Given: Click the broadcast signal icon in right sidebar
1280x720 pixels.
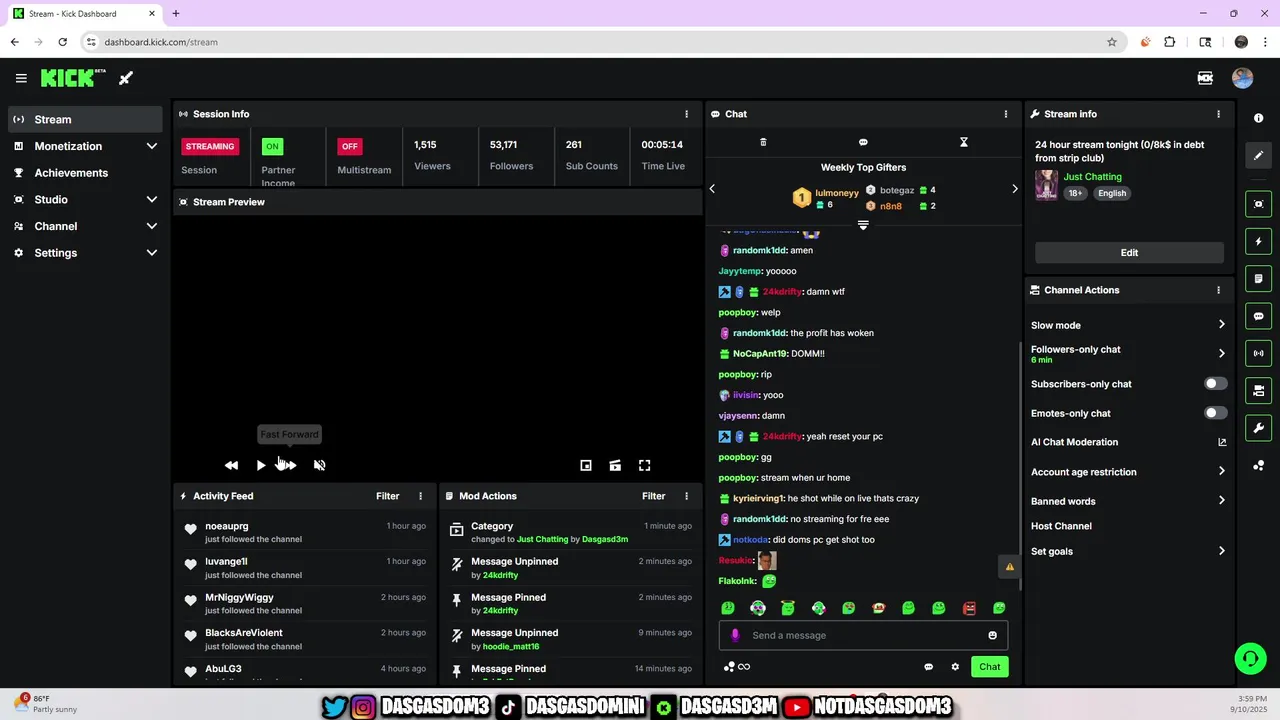Looking at the screenshot, I should [x=1258, y=353].
